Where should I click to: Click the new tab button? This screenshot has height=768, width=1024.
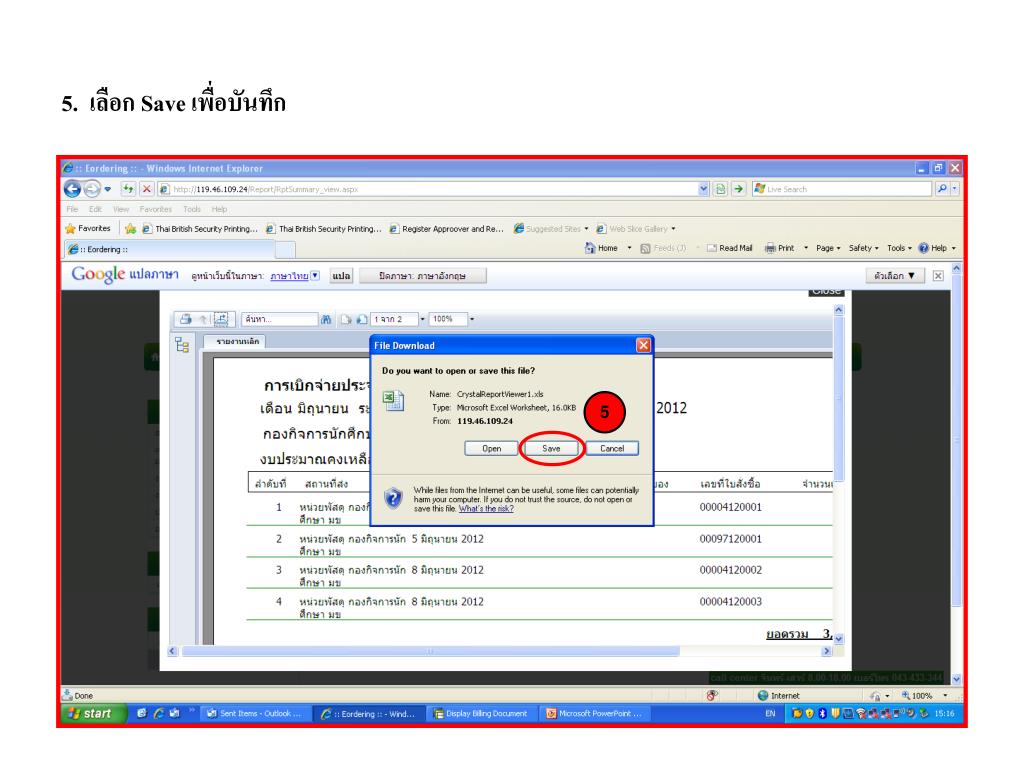[x=285, y=249]
